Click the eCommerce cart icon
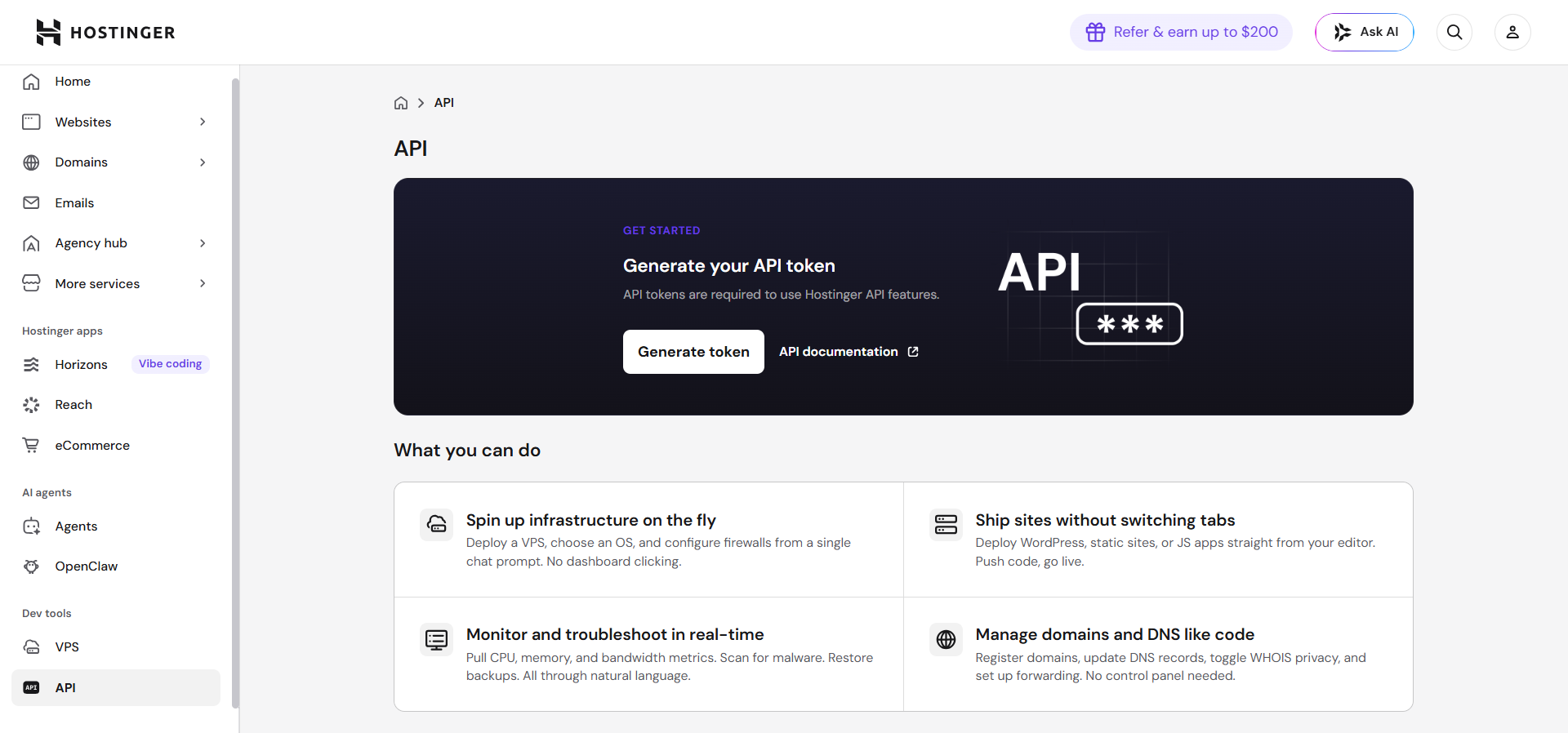 (x=31, y=445)
